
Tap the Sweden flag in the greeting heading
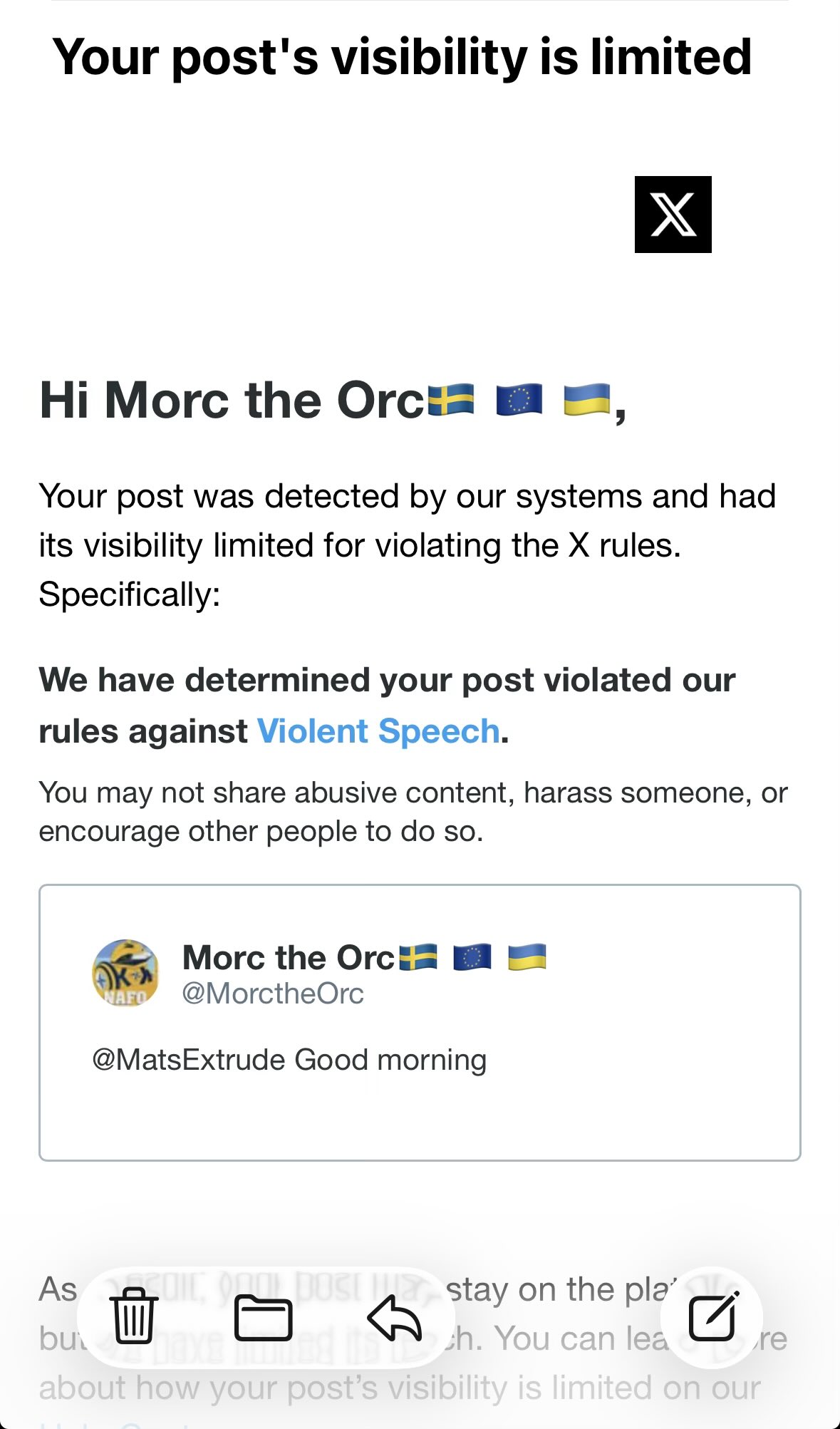click(x=451, y=399)
